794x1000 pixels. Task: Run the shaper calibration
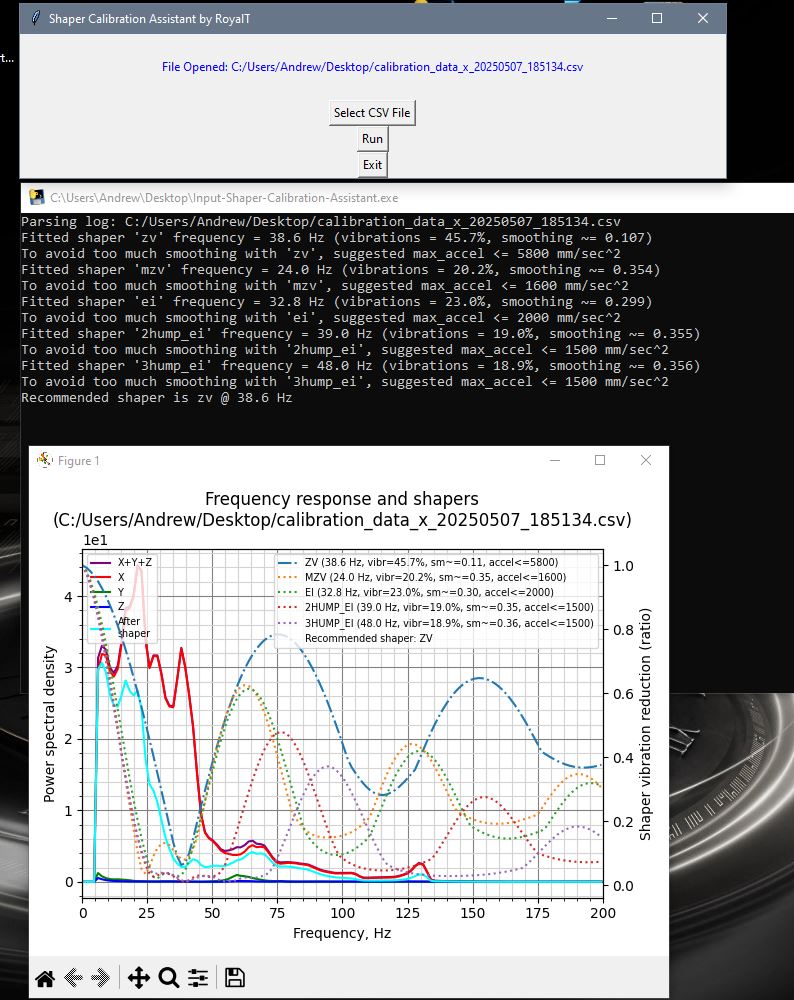[372, 139]
